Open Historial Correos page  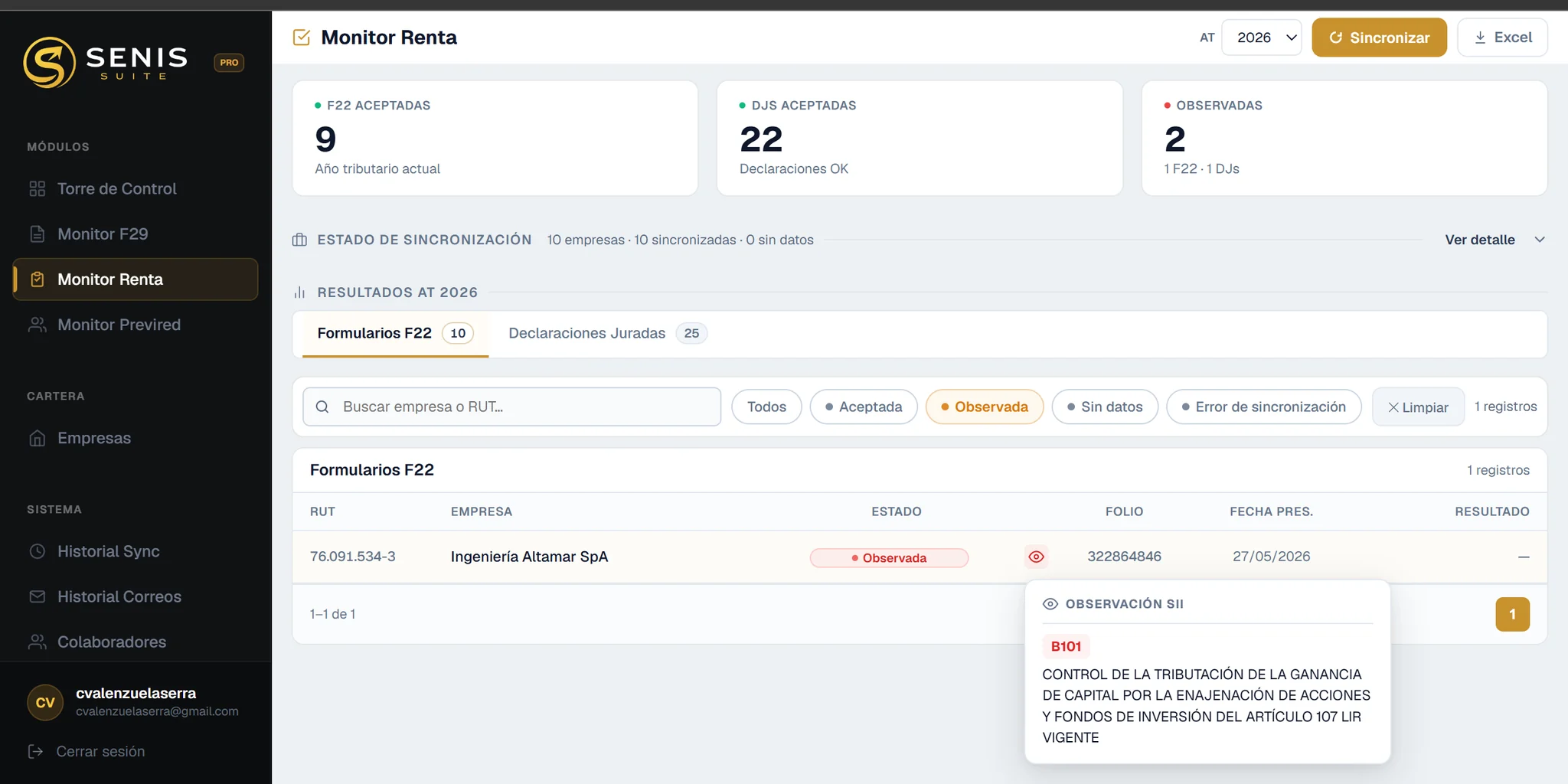pyautogui.click(x=136, y=596)
